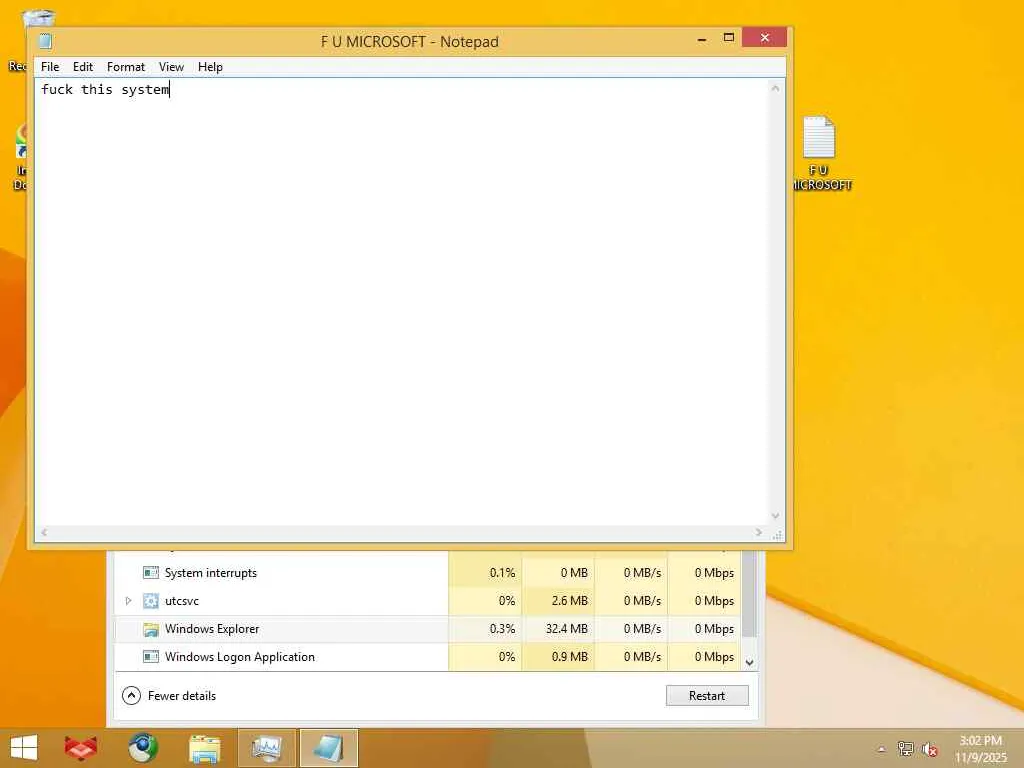Close the F U MICROSOFT Notepad window
Screen dimensions: 1024x768
point(764,38)
